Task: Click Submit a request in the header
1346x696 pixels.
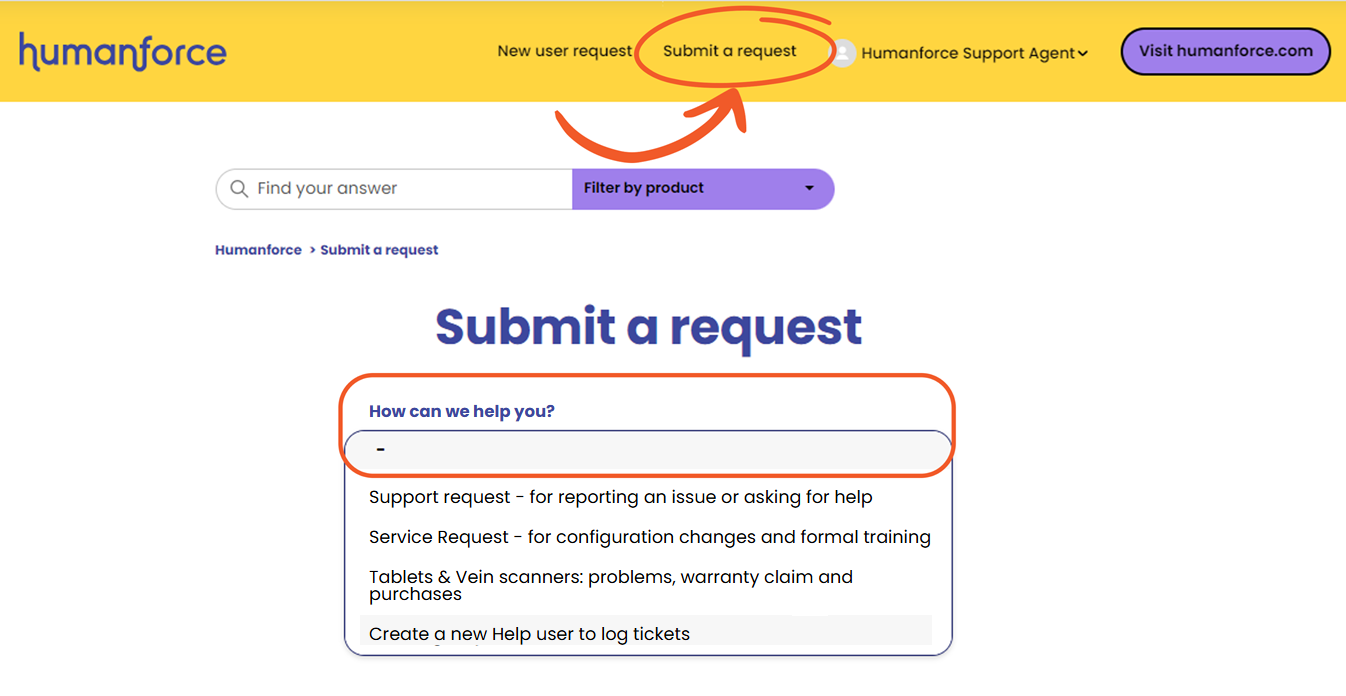Action: tap(730, 51)
